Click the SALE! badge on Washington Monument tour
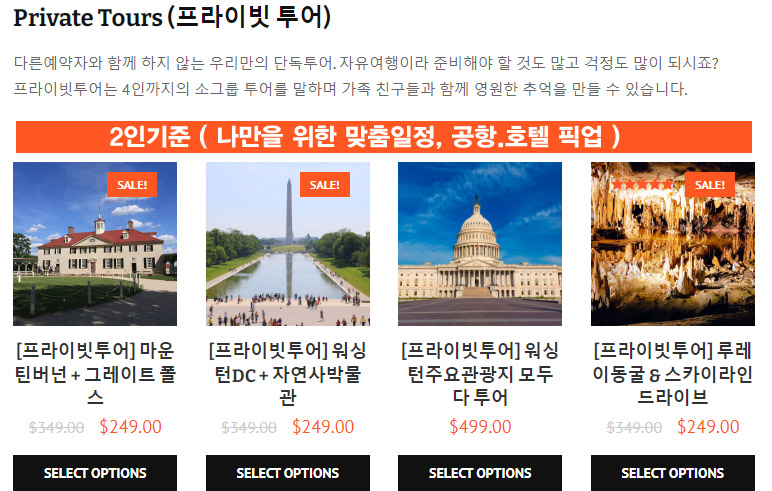Viewport: 772px width, 491px height. (x=324, y=185)
